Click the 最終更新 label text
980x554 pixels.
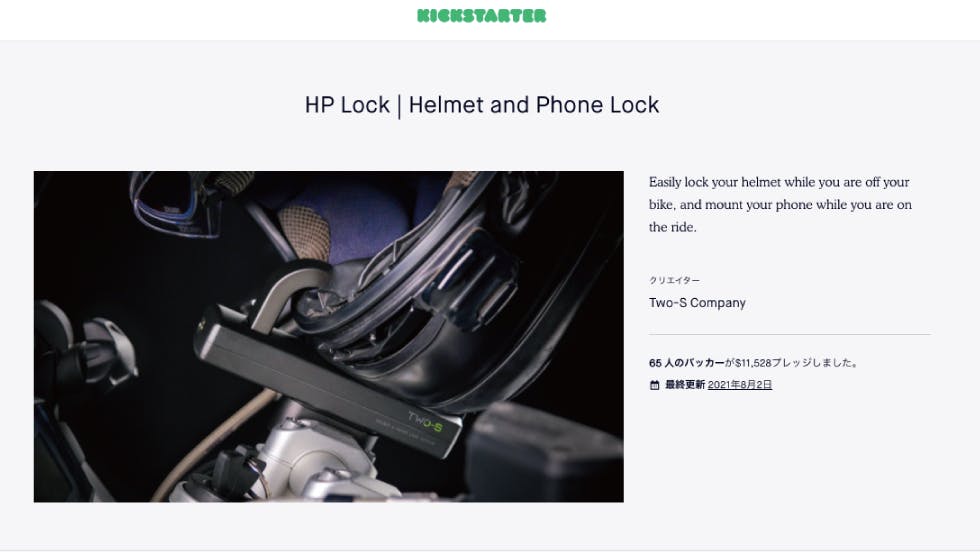pyautogui.click(x=684, y=385)
